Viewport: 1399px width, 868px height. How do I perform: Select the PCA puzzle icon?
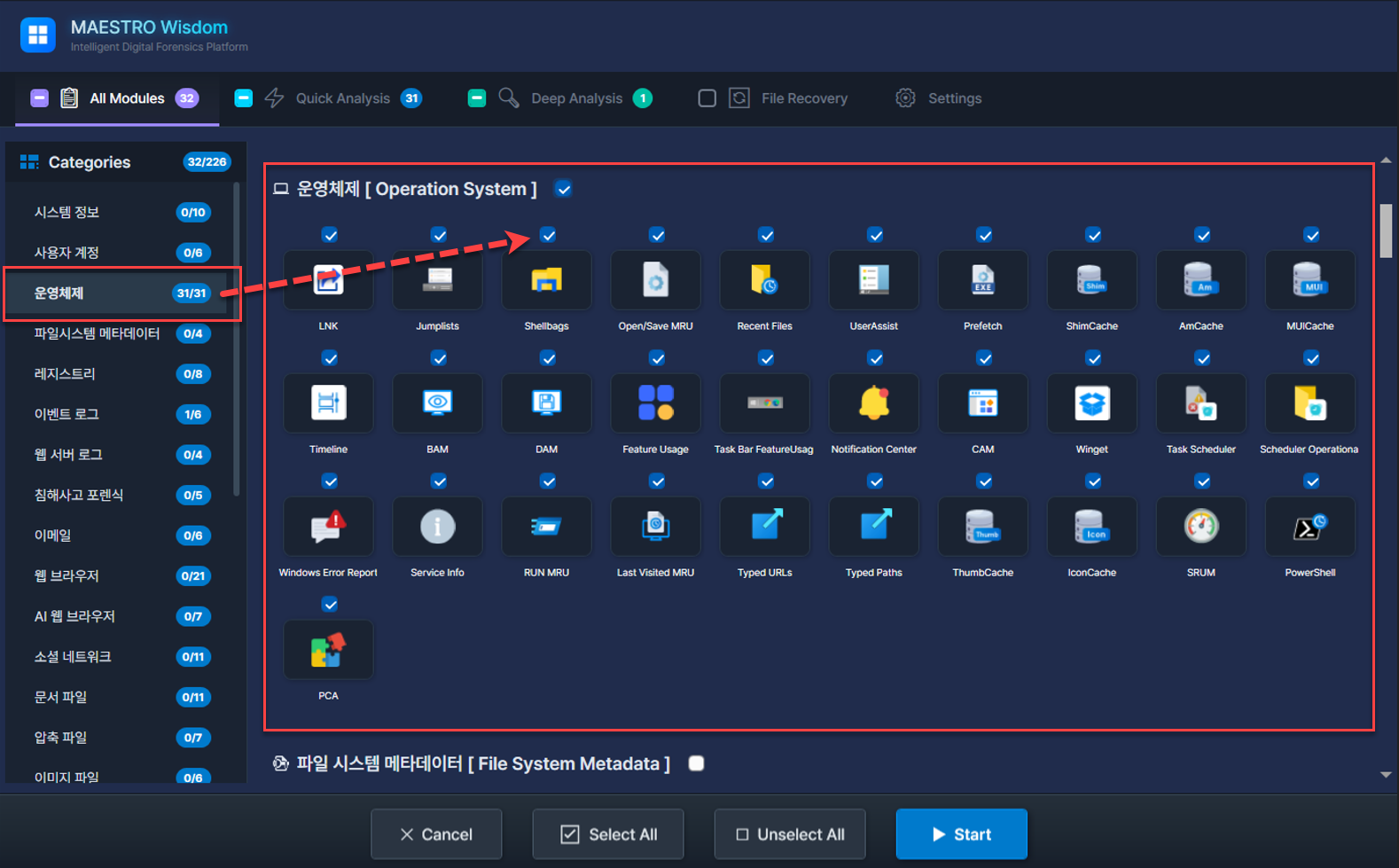[x=328, y=650]
